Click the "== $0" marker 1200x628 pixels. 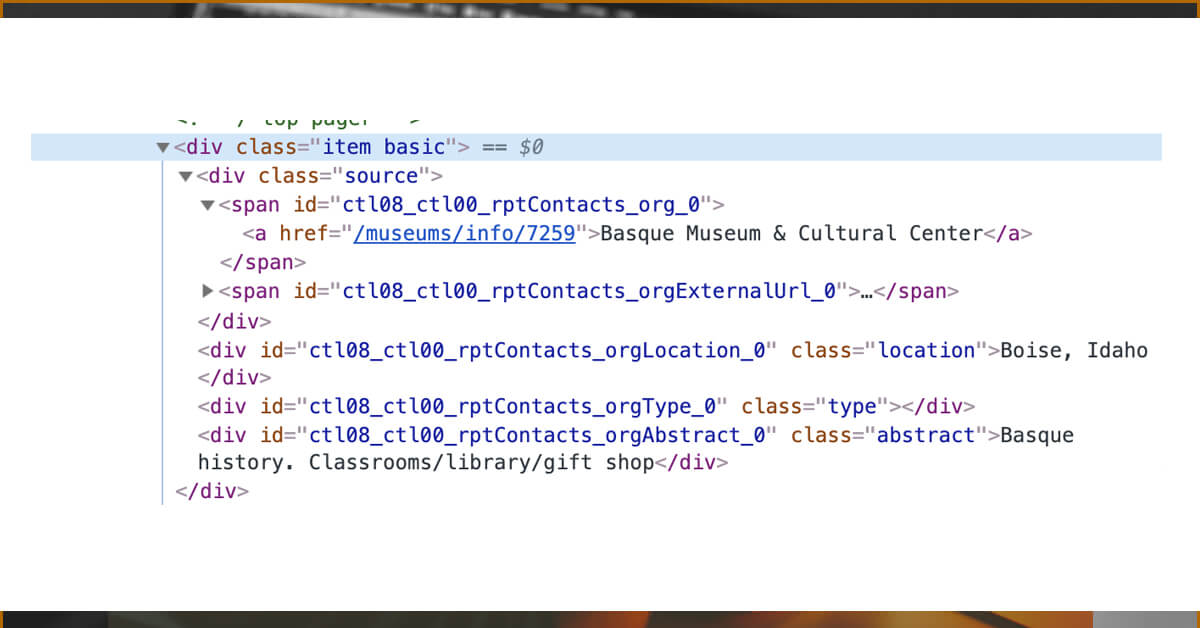coord(513,147)
